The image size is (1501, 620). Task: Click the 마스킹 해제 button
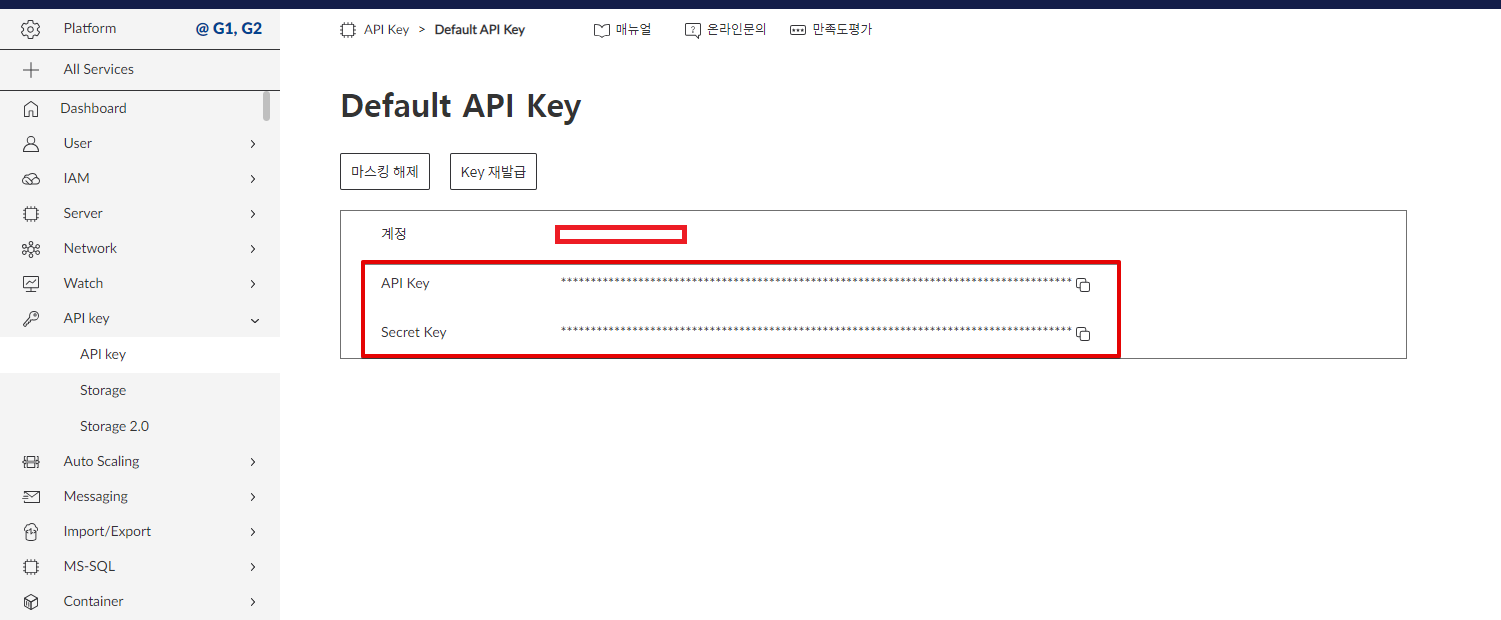click(385, 171)
